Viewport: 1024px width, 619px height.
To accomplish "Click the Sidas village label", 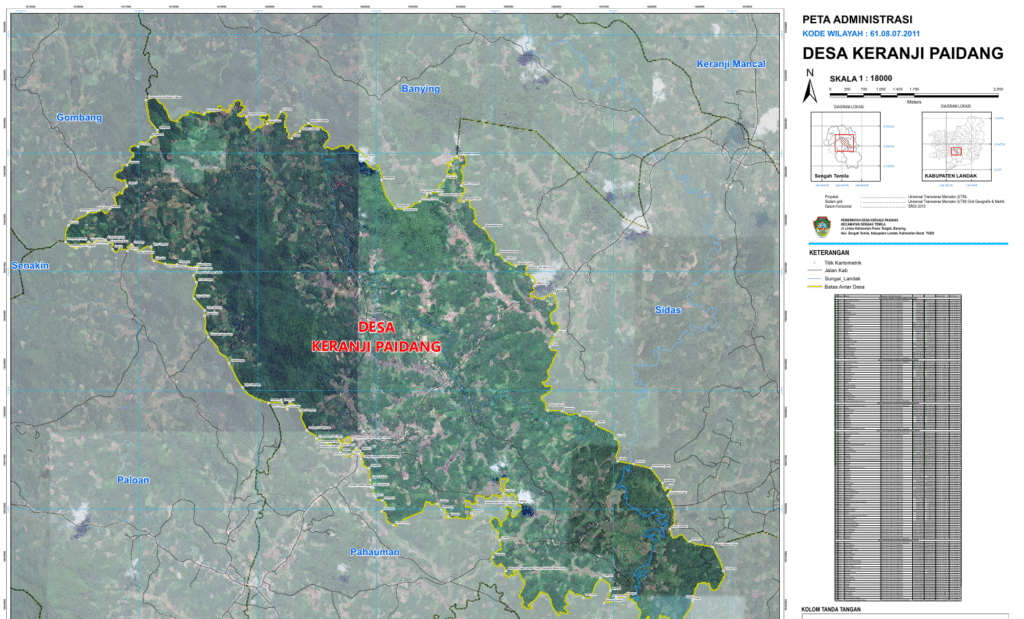I will [x=667, y=310].
